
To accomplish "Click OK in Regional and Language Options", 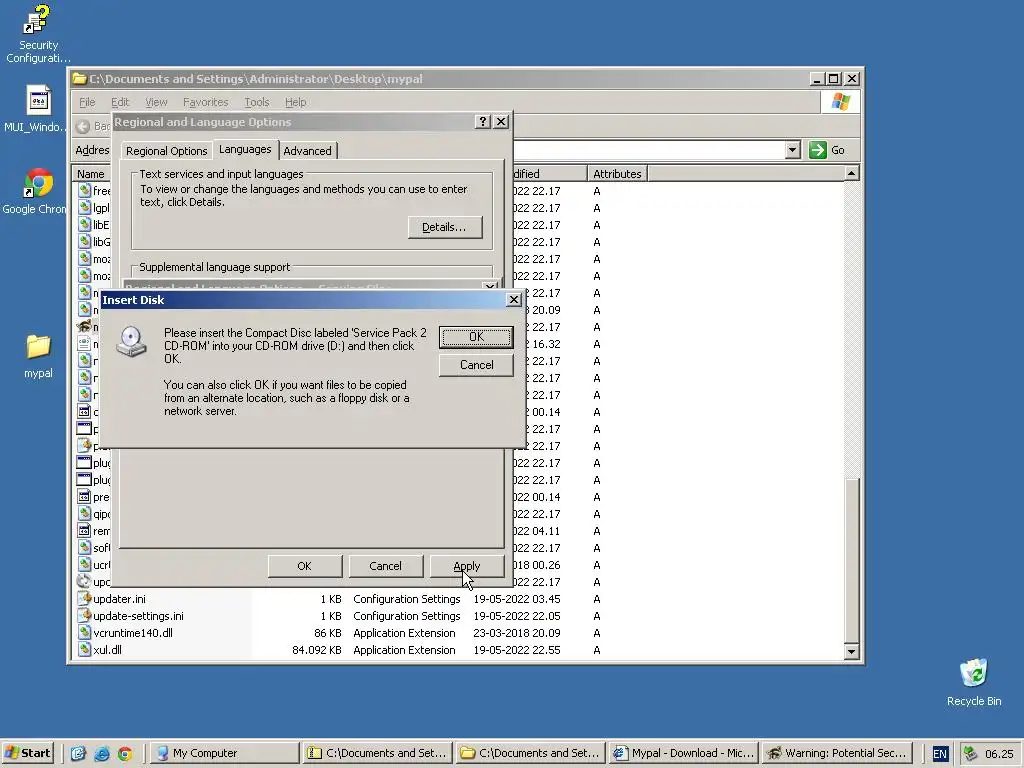I will 304,566.
